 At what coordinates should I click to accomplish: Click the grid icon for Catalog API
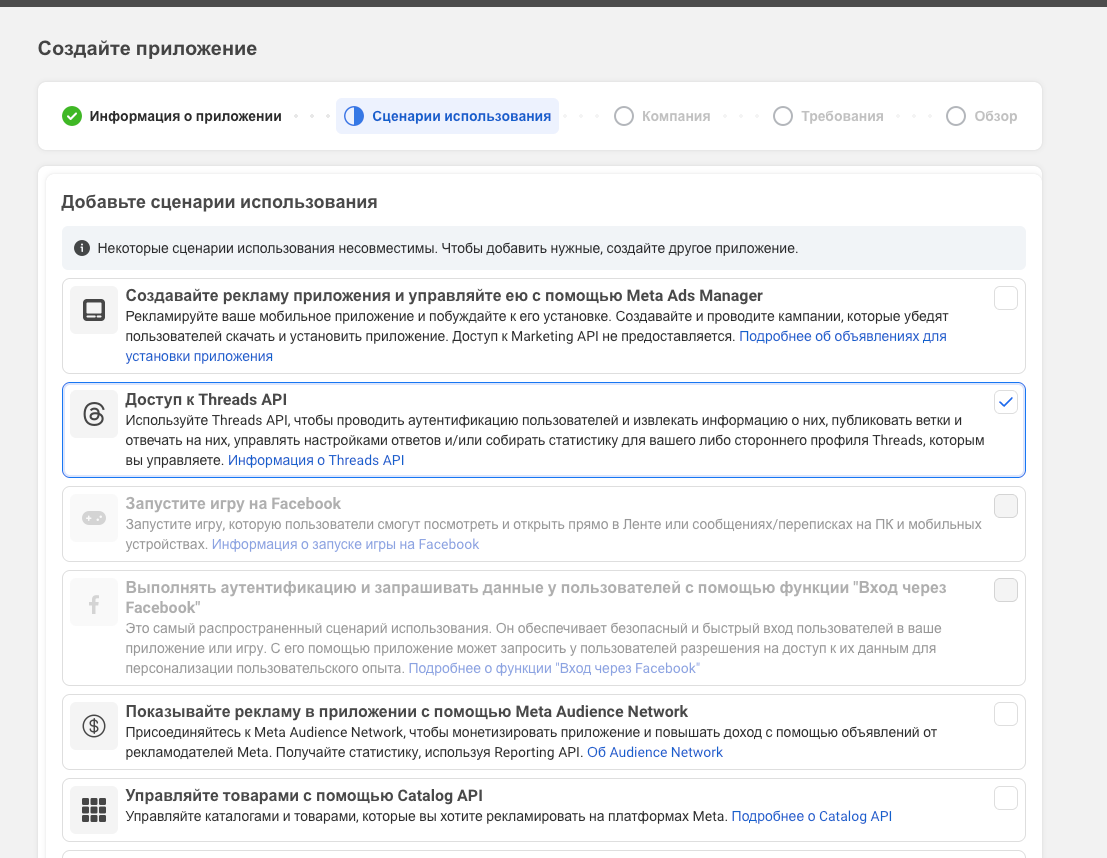pos(94,810)
